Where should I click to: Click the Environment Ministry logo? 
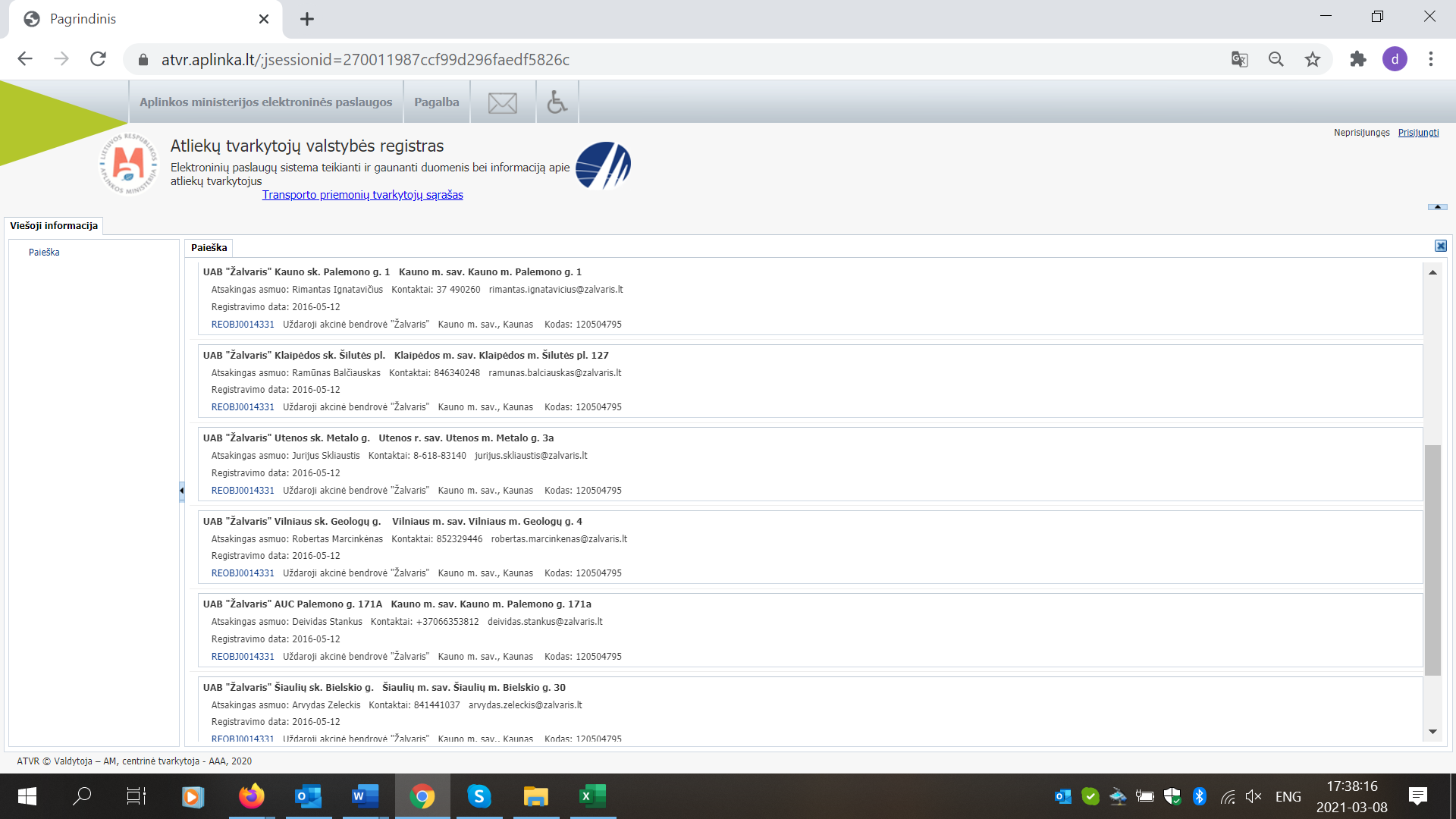[128, 164]
